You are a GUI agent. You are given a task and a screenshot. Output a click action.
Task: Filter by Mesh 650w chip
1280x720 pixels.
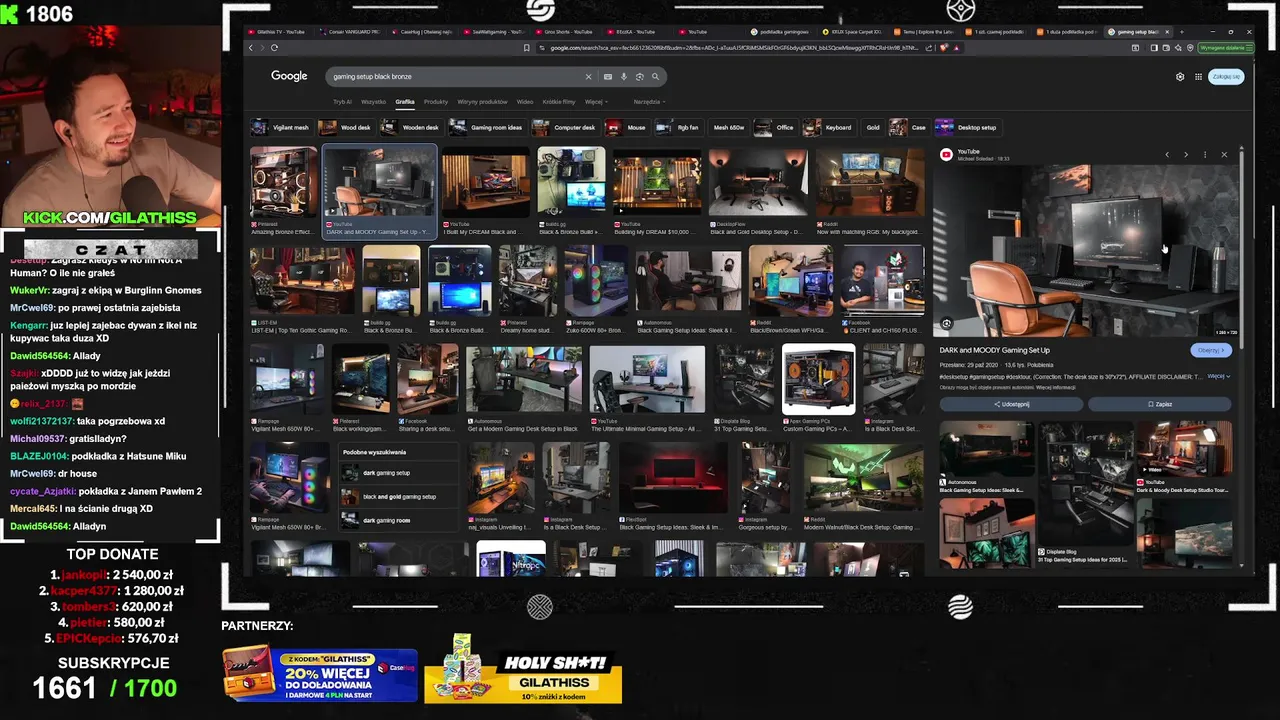[729, 127]
